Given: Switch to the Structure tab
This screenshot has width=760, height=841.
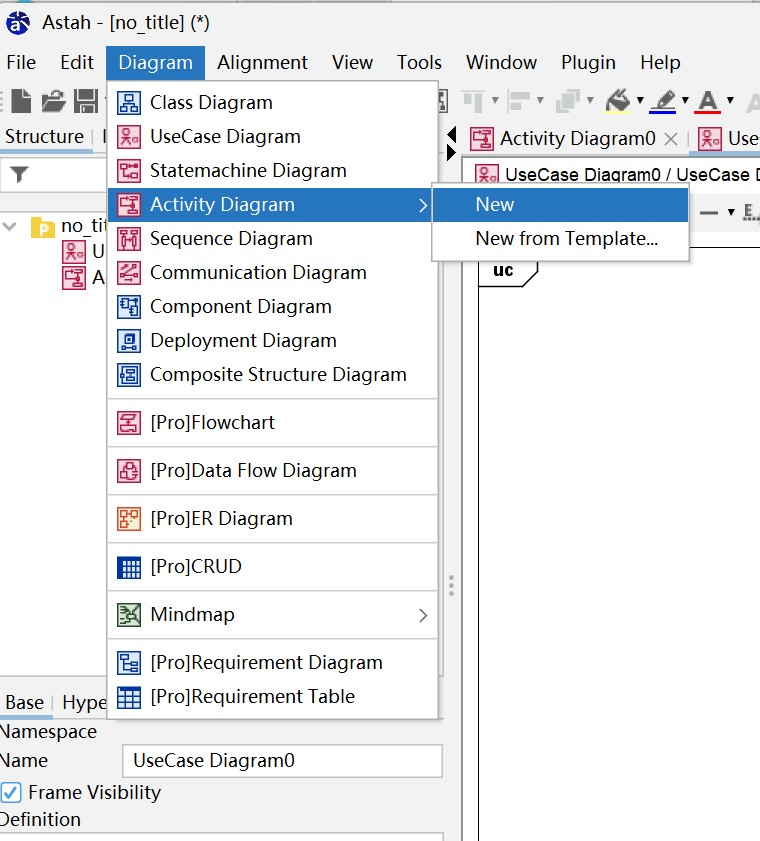Looking at the screenshot, I should [x=45, y=137].
